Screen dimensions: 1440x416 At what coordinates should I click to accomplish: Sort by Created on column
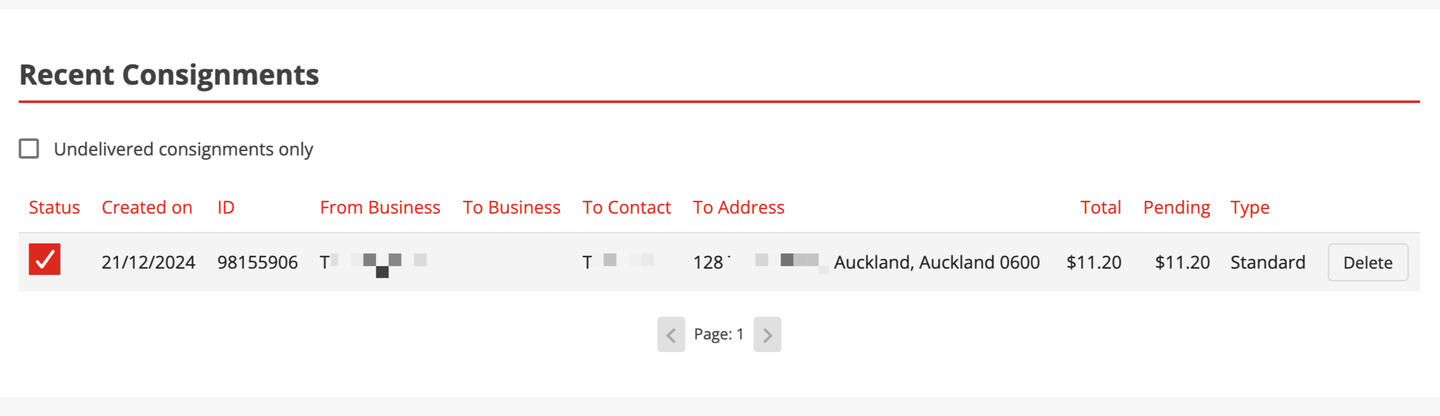[x=147, y=208]
